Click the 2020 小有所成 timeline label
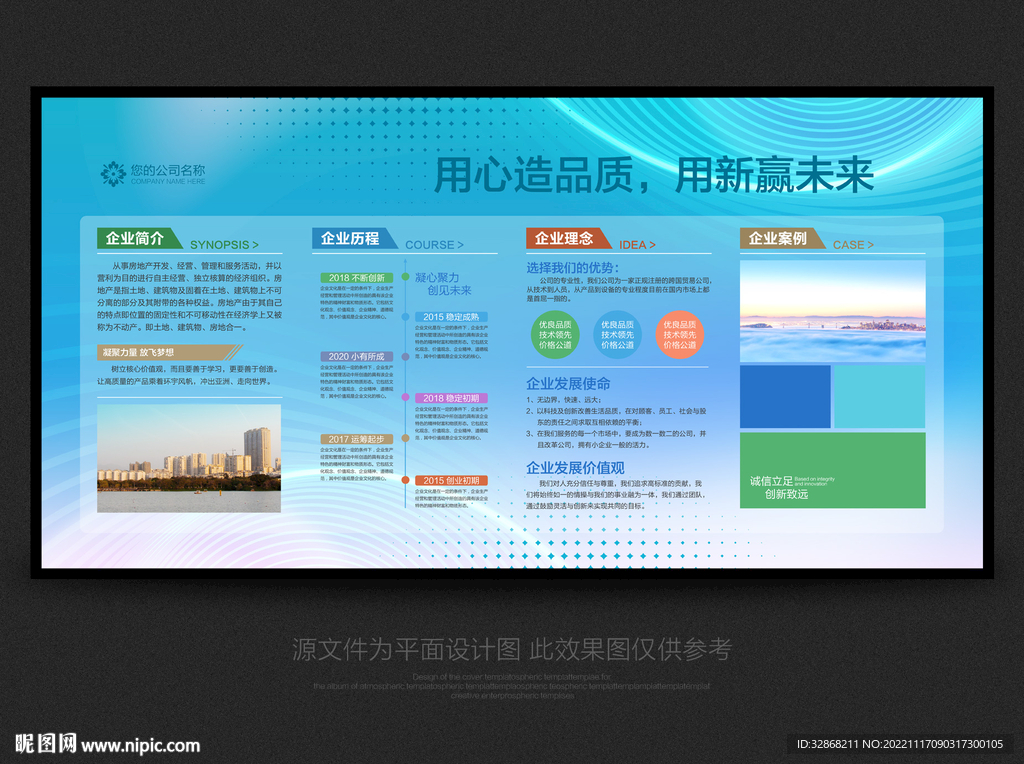The height and width of the screenshot is (764, 1024). [x=357, y=357]
